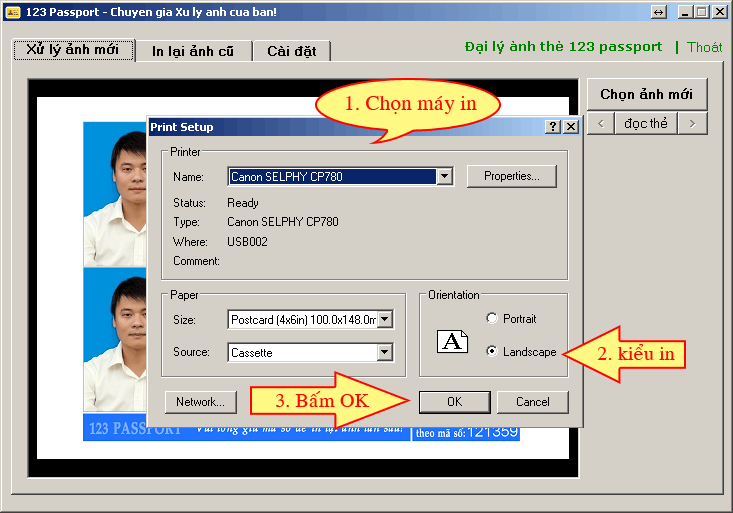
Task: Switch to the 'In lại ảnh cũ' tab
Action: click(193, 51)
